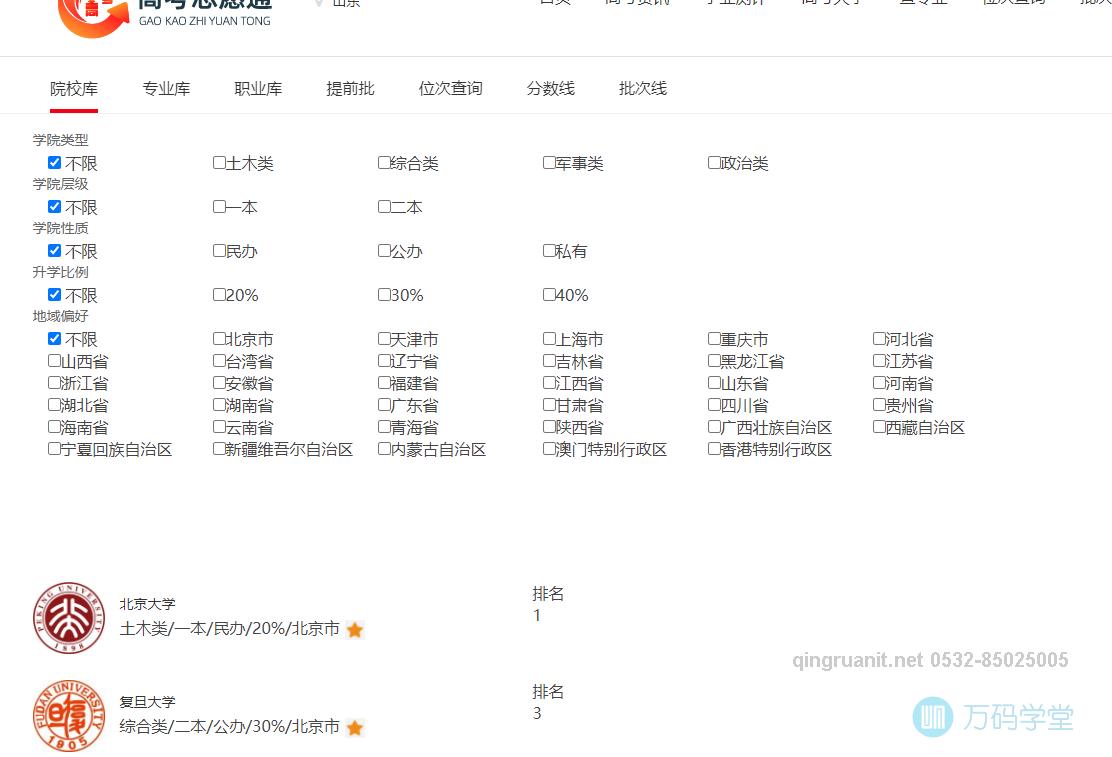The image size is (1112, 757).
Task: Switch to the 职业库 tab
Action: 258,88
